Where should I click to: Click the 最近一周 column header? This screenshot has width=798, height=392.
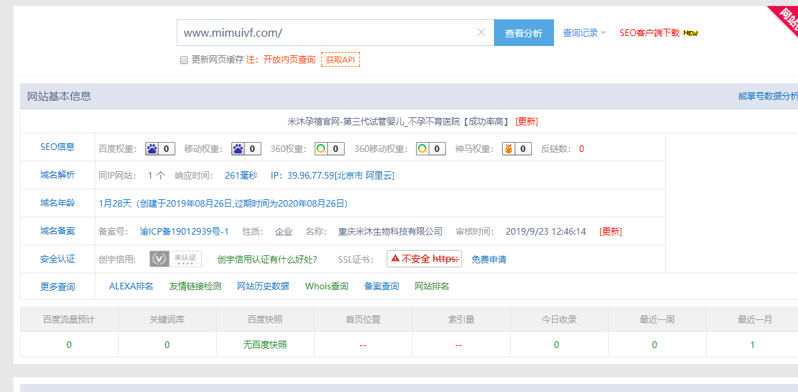tap(657, 320)
